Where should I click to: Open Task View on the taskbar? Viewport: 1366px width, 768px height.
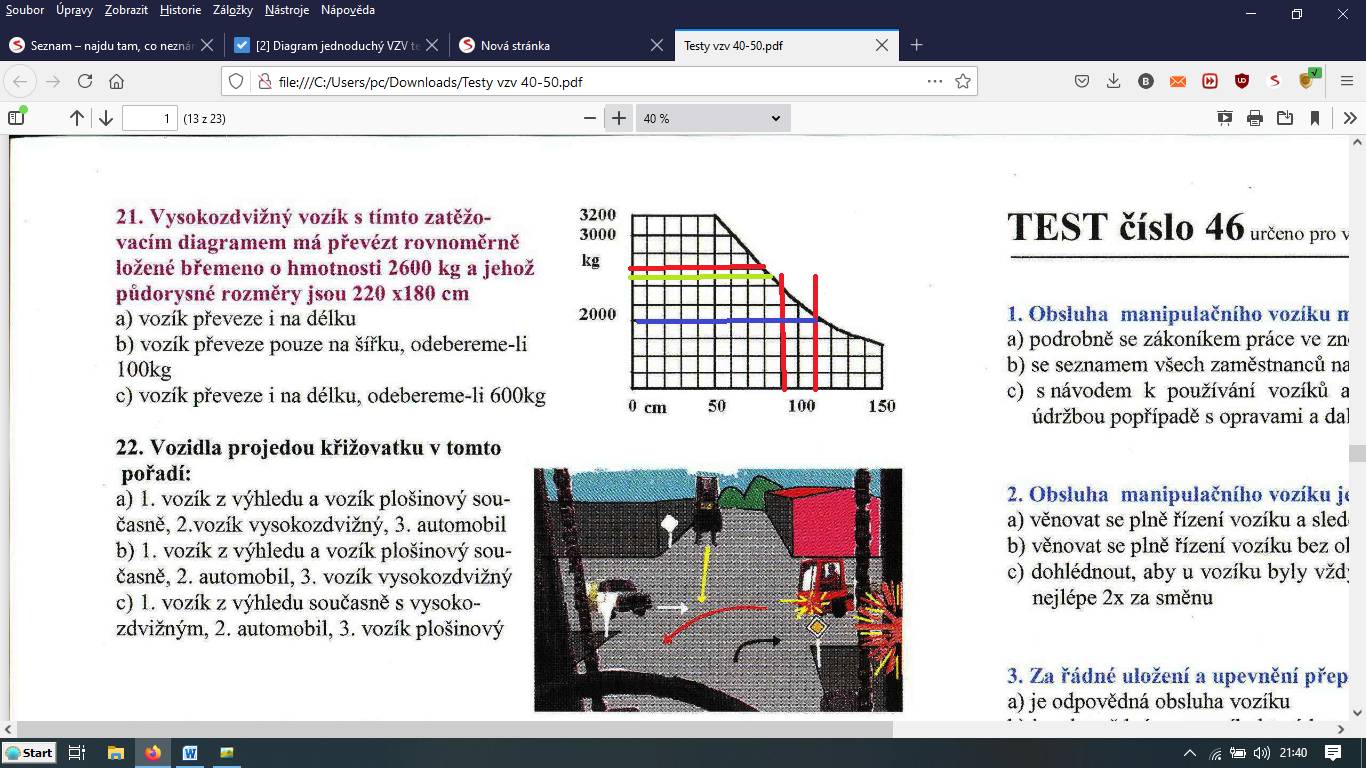[77, 753]
